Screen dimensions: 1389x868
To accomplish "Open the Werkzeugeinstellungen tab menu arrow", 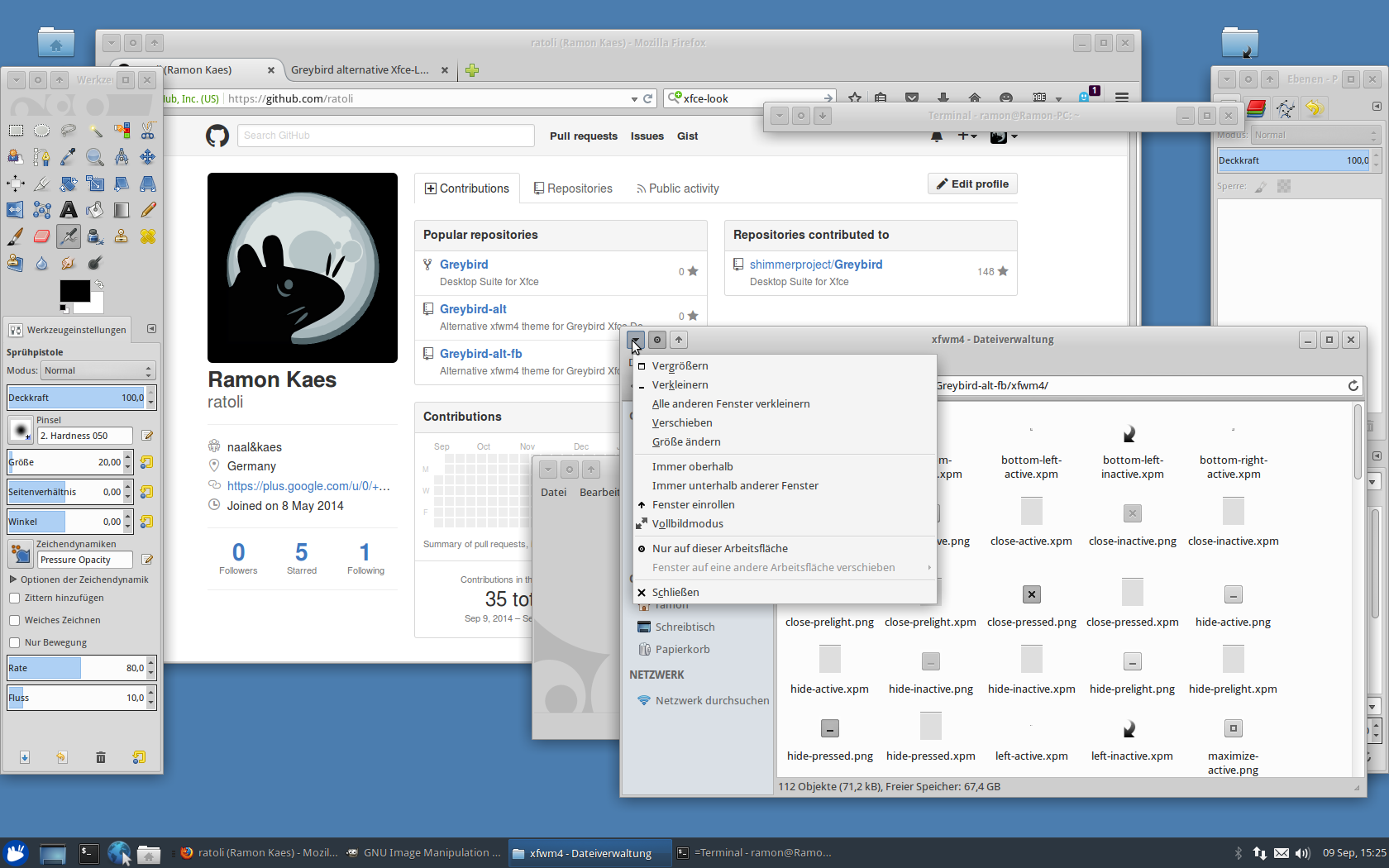I will point(151,329).
